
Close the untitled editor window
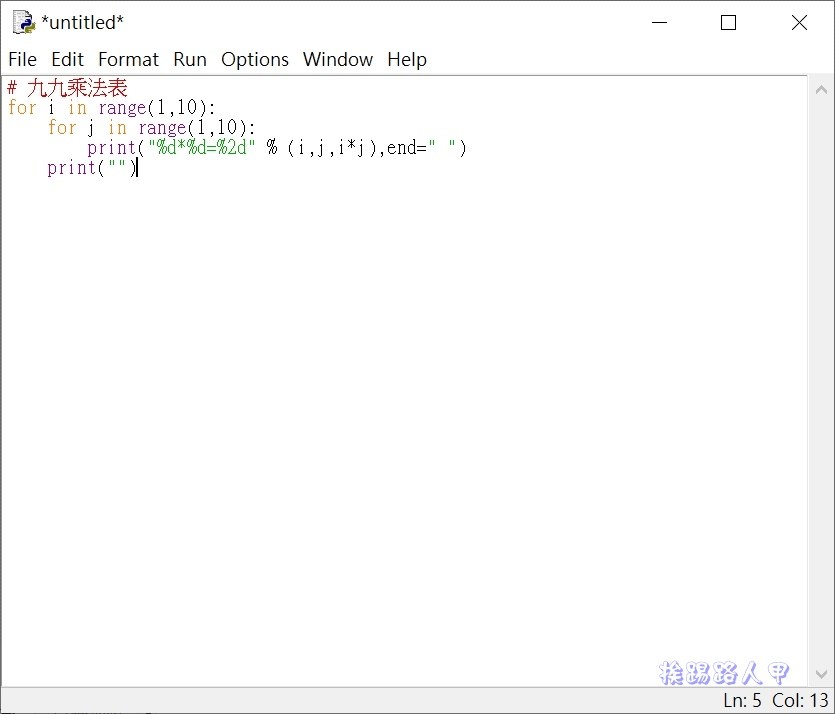tap(799, 22)
